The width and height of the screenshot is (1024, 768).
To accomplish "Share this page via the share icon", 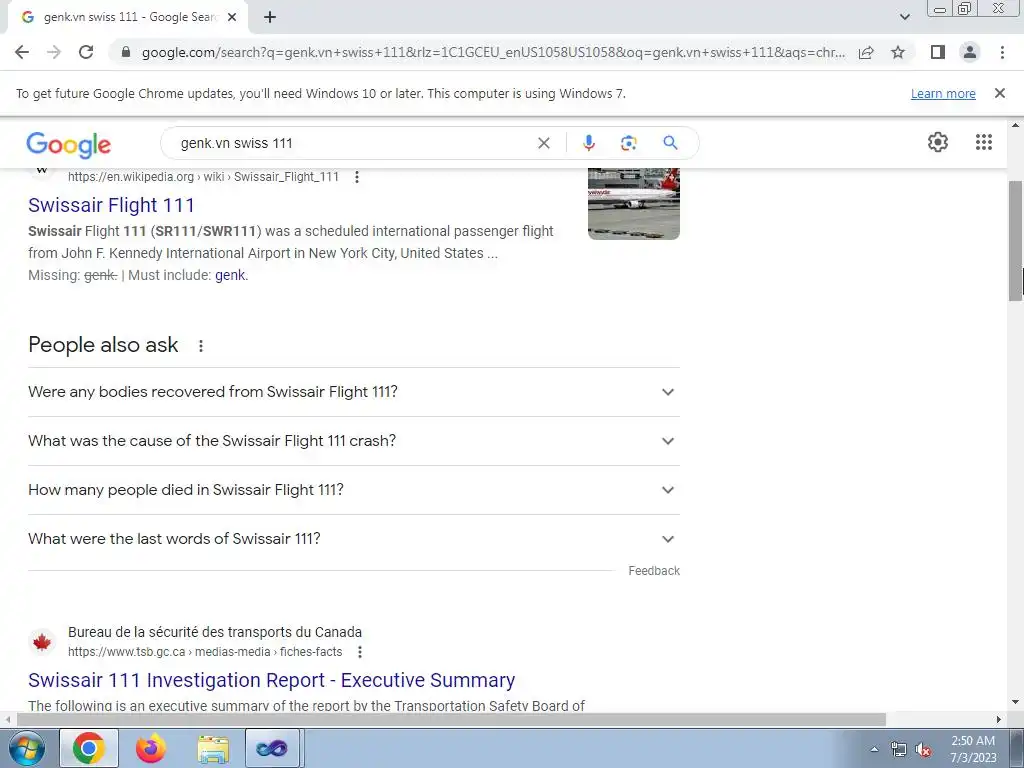I will [866, 52].
